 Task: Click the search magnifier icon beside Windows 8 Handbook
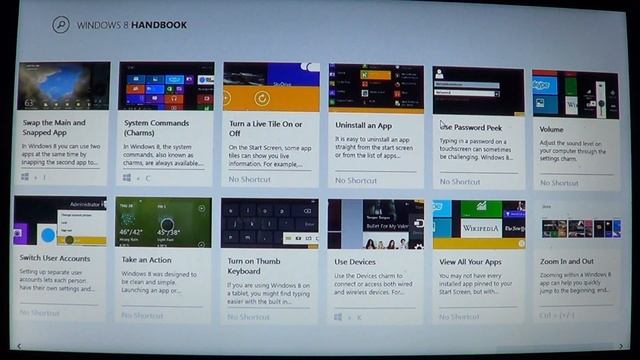[x=61, y=24]
